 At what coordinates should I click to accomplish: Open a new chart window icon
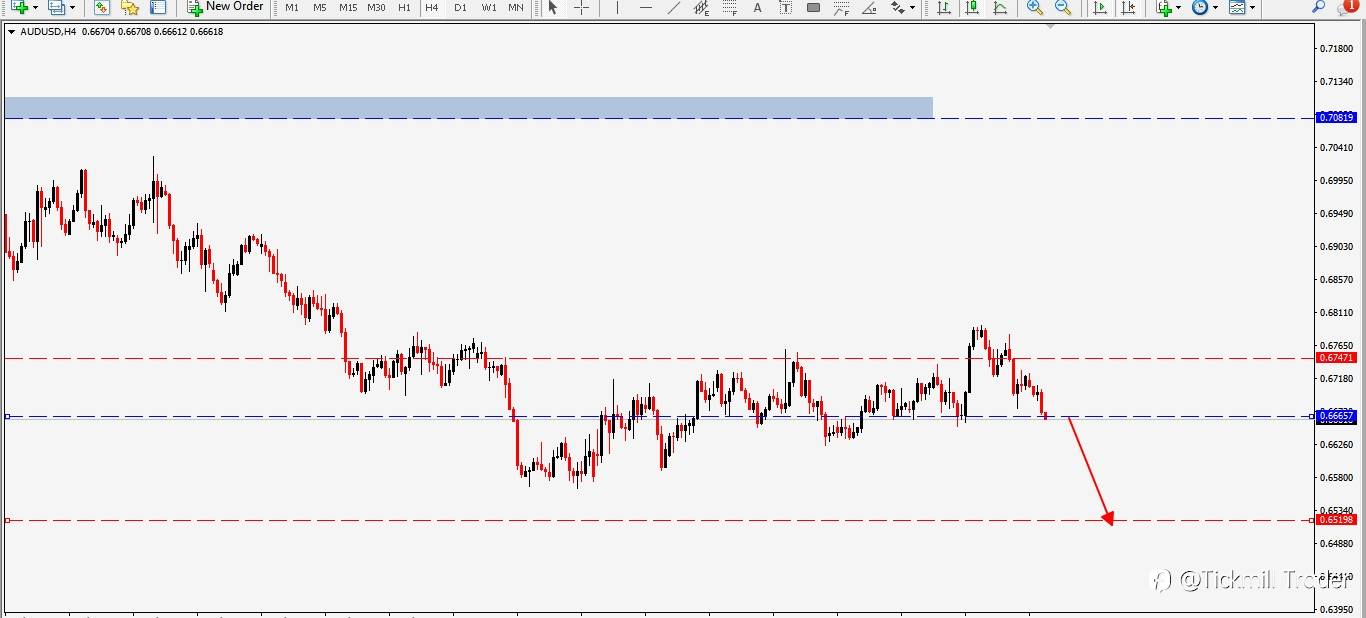(18, 7)
